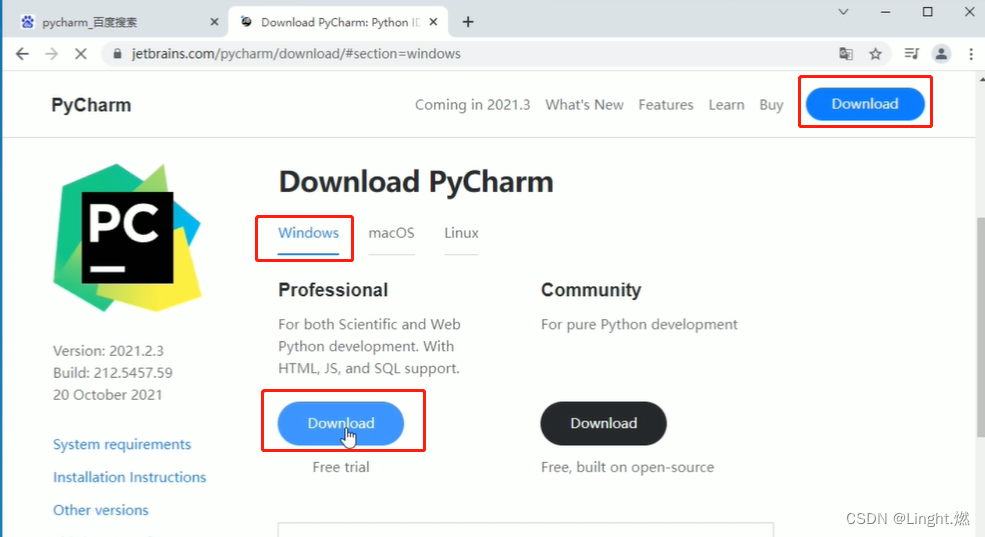Image resolution: width=985 pixels, height=537 pixels.
Task: Close the Download PyCharm tab
Action: pyautogui.click(x=433, y=22)
